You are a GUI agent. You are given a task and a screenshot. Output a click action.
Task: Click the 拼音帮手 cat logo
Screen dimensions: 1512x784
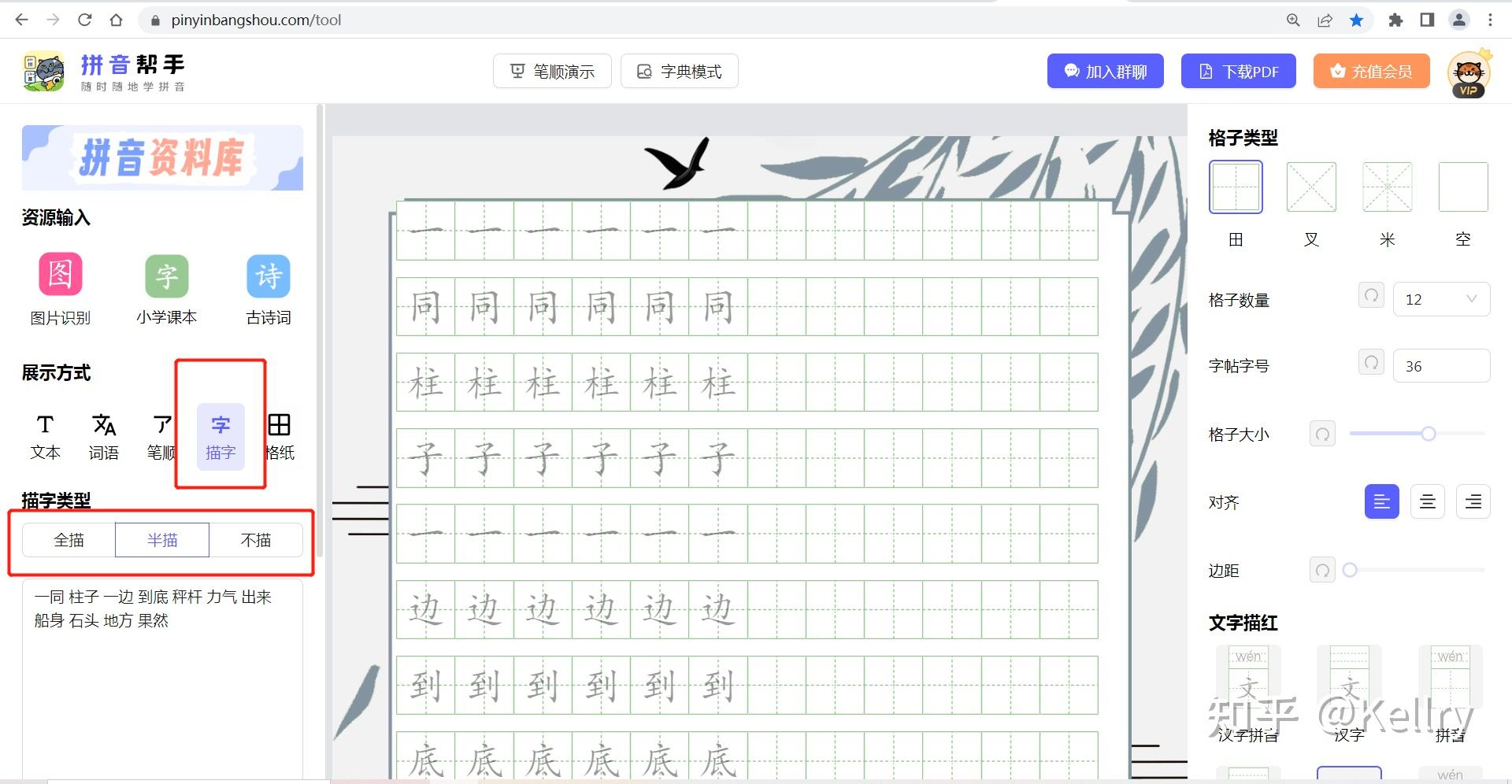point(43,72)
